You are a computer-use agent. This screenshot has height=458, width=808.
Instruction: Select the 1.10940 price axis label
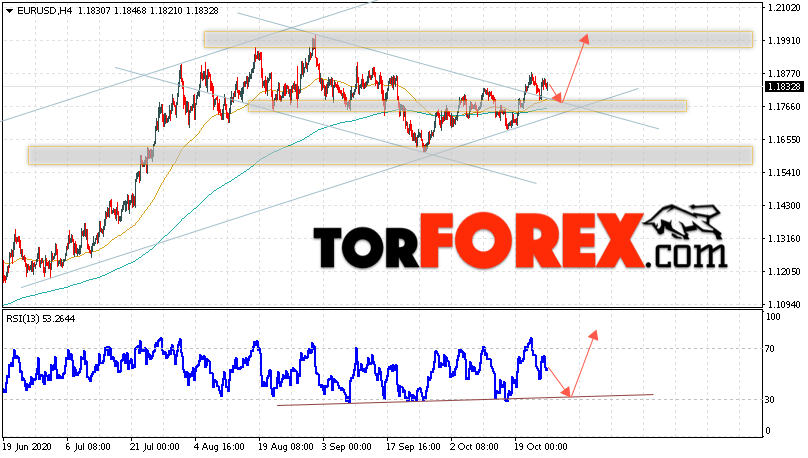[784, 305]
